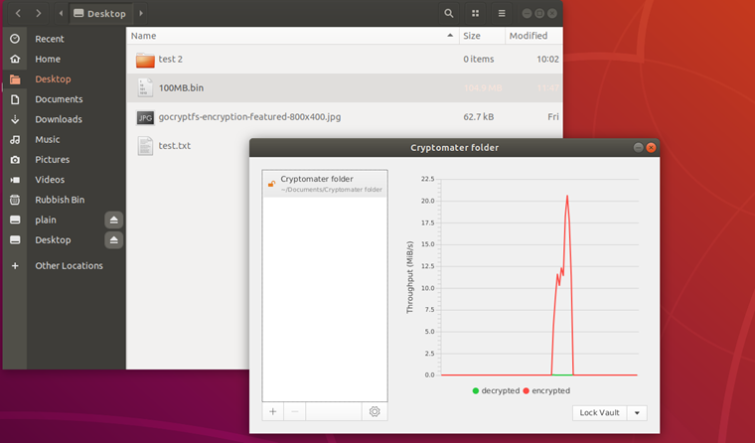755x443 pixels.
Task: Open Music in the sidebar
Action: (x=64, y=140)
